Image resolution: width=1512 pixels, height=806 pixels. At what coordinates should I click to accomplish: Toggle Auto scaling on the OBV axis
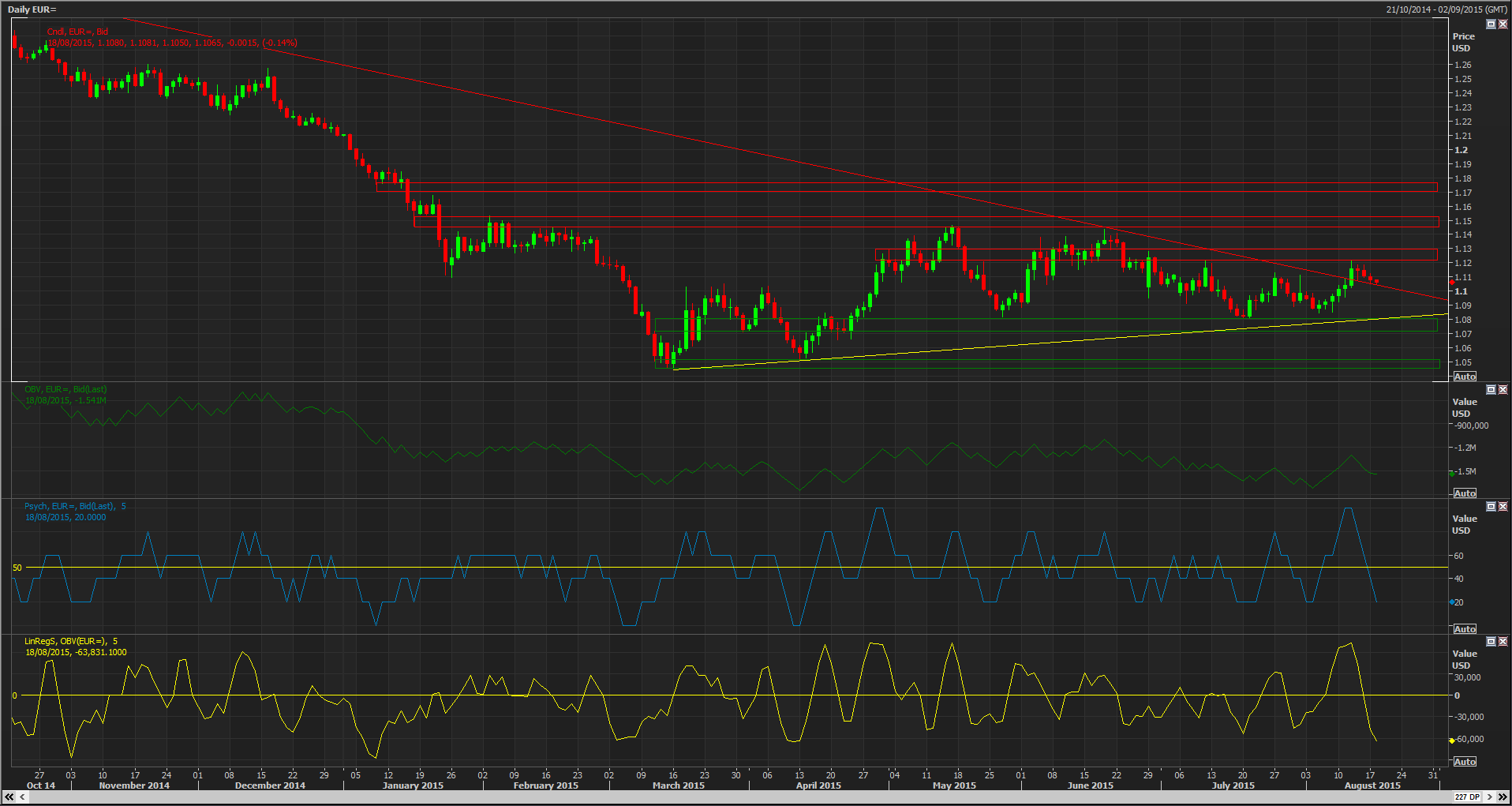(x=1465, y=493)
